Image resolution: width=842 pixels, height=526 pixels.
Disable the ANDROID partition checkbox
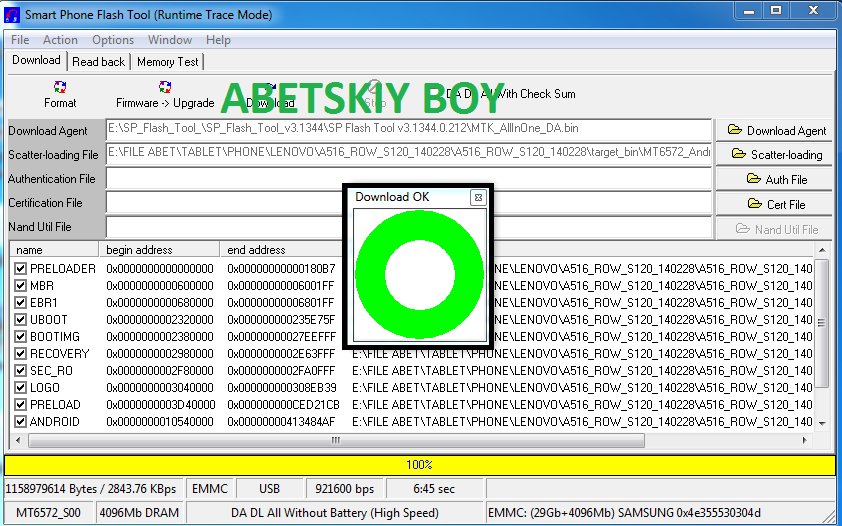coord(20,422)
